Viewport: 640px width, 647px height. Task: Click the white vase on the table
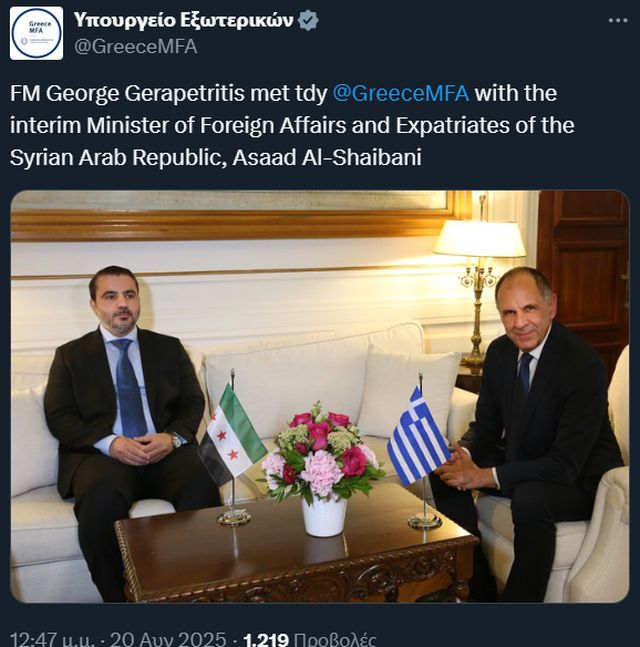(324, 517)
